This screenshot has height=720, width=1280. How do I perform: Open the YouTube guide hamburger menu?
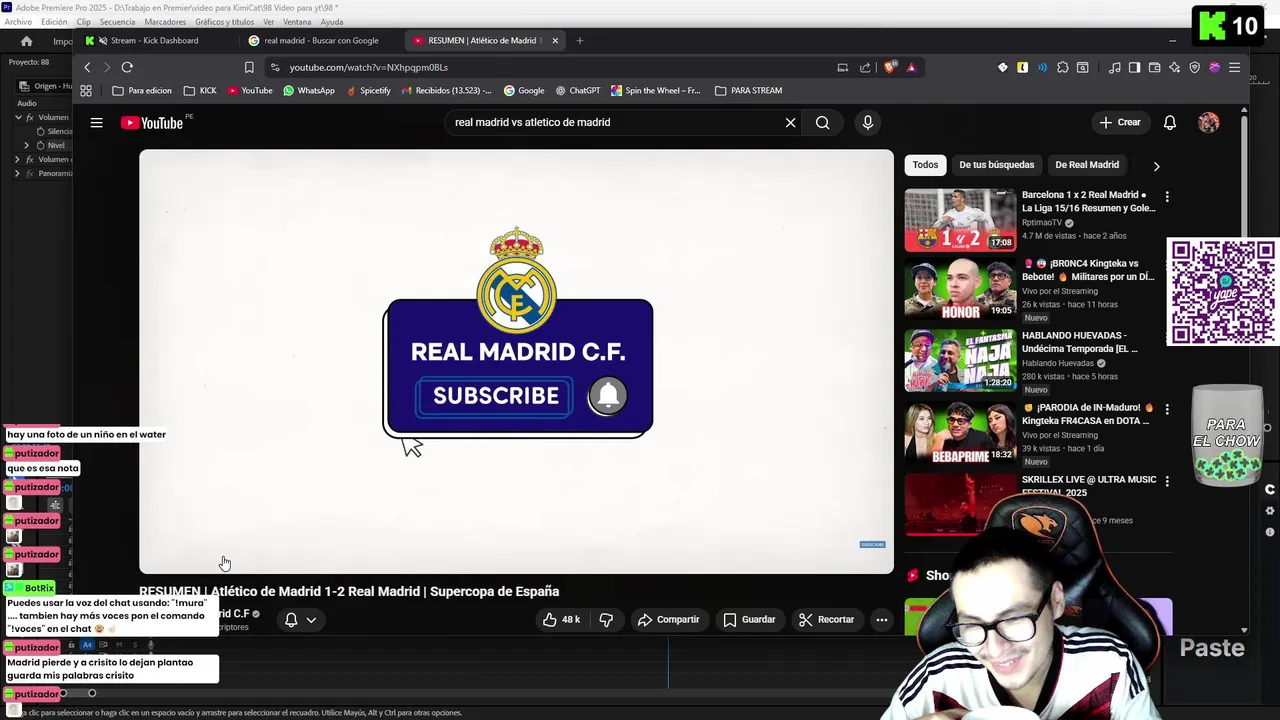[x=96, y=122]
